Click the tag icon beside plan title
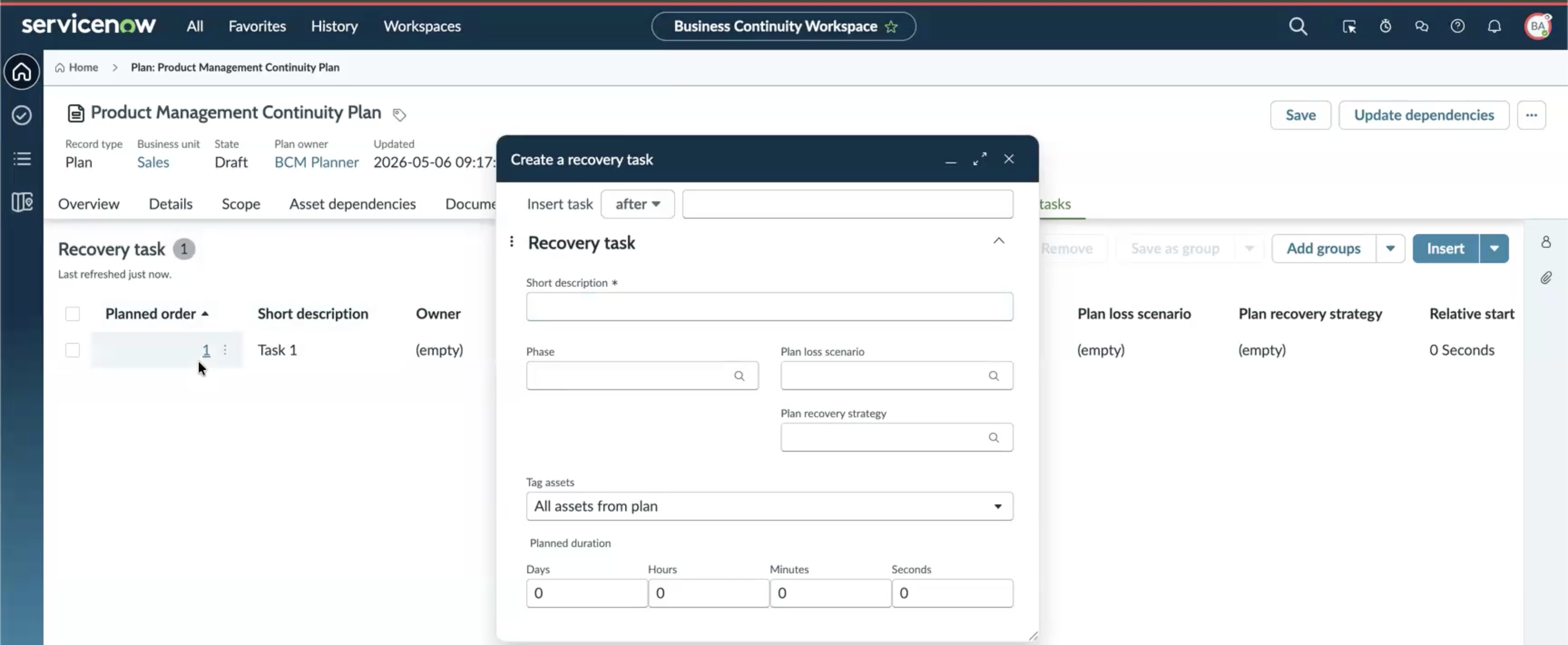Image resolution: width=1568 pixels, height=645 pixels. [x=399, y=114]
